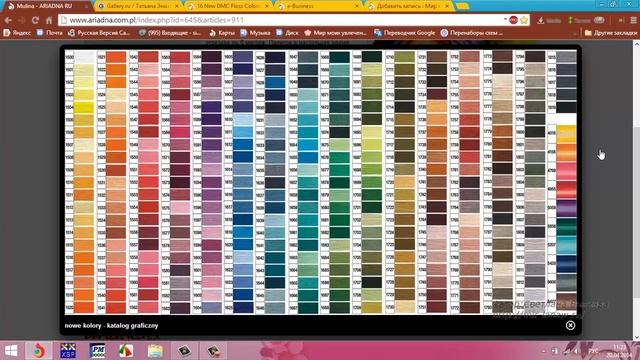
Task: Show hidden system tray icons
Action: [x=543, y=351]
